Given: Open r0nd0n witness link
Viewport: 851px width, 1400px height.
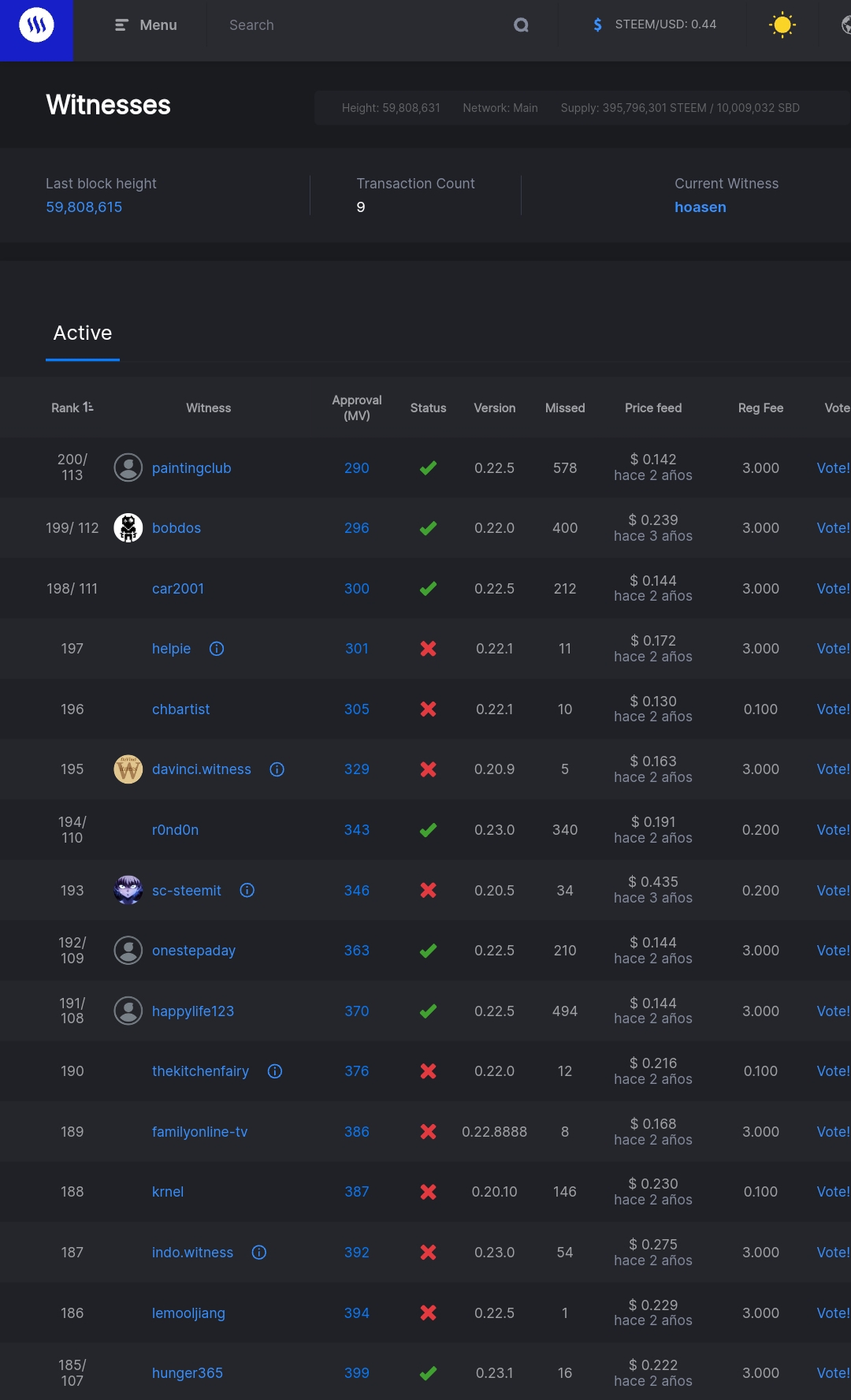Looking at the screenshot, I should tap(175, 830).
